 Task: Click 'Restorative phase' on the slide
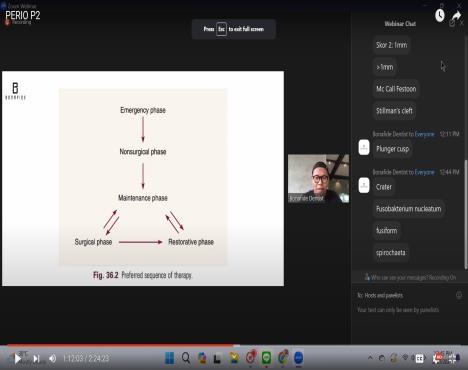pos(191,242)
